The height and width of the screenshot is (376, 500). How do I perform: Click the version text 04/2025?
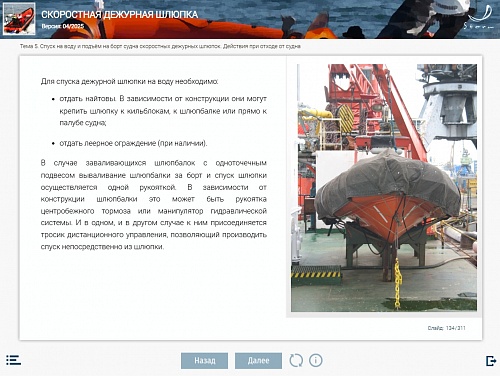(63, 26)
